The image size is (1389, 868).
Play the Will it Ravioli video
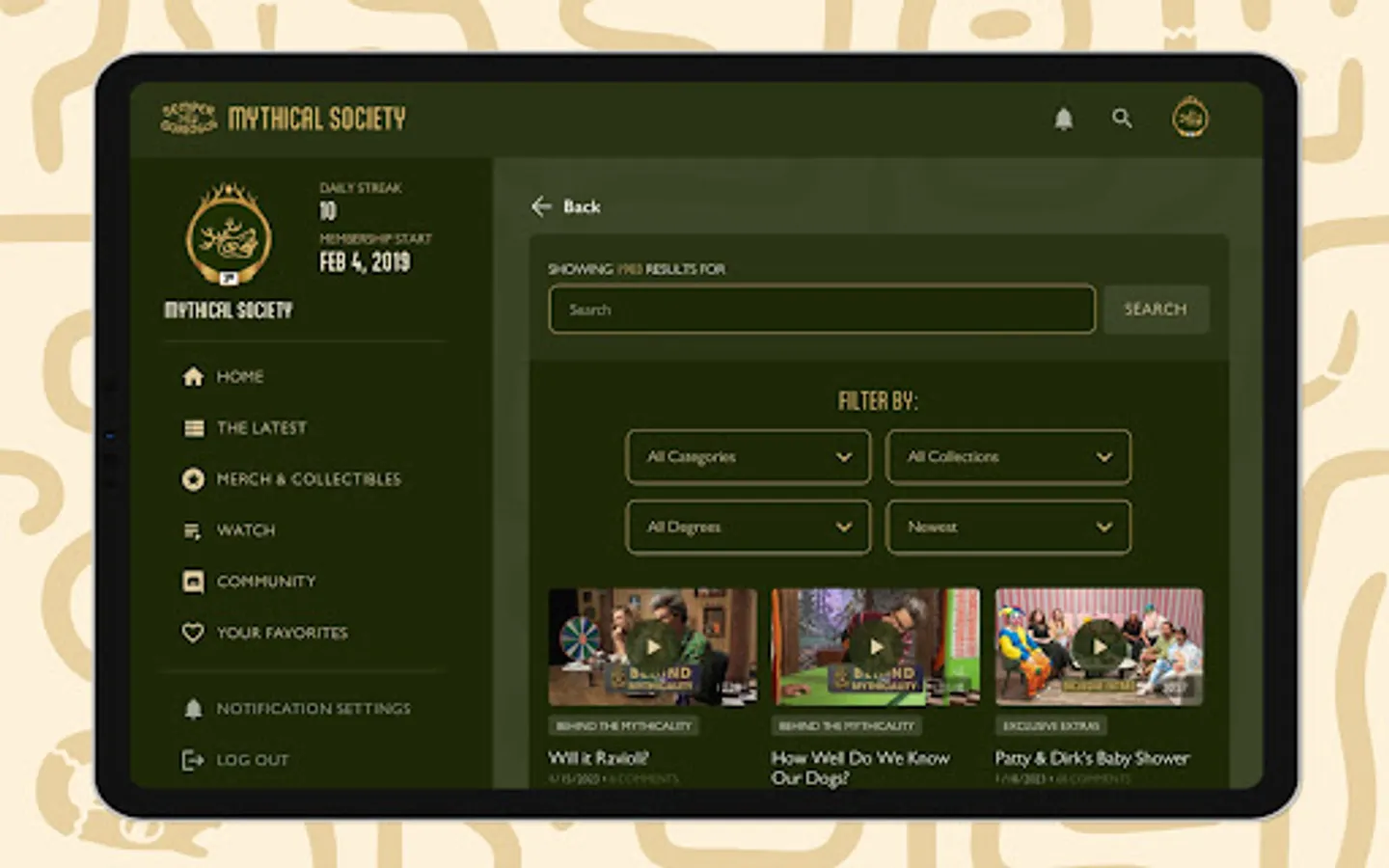click(653, 647)
